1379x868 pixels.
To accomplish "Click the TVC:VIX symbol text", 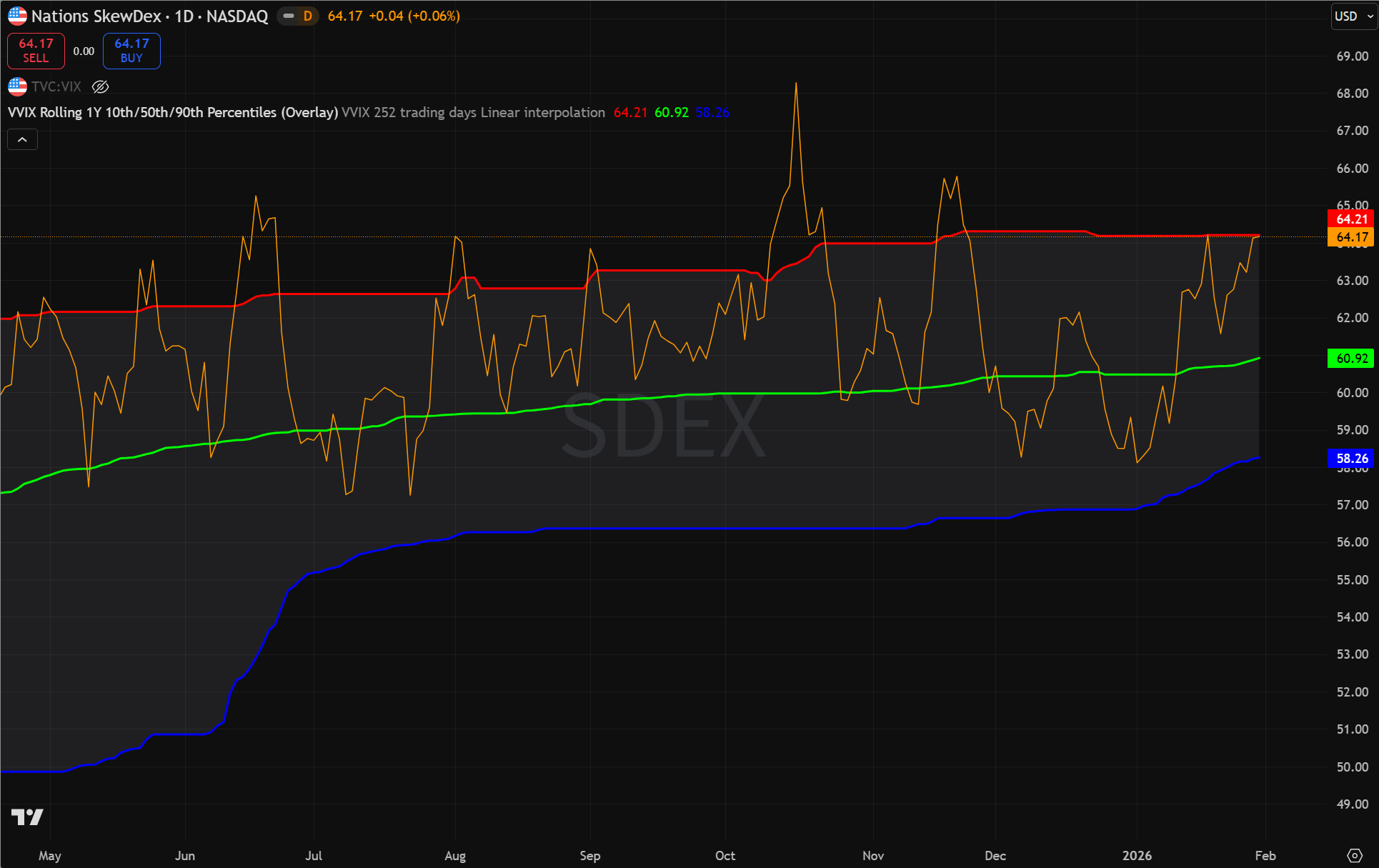I will [x=56, y=86].
